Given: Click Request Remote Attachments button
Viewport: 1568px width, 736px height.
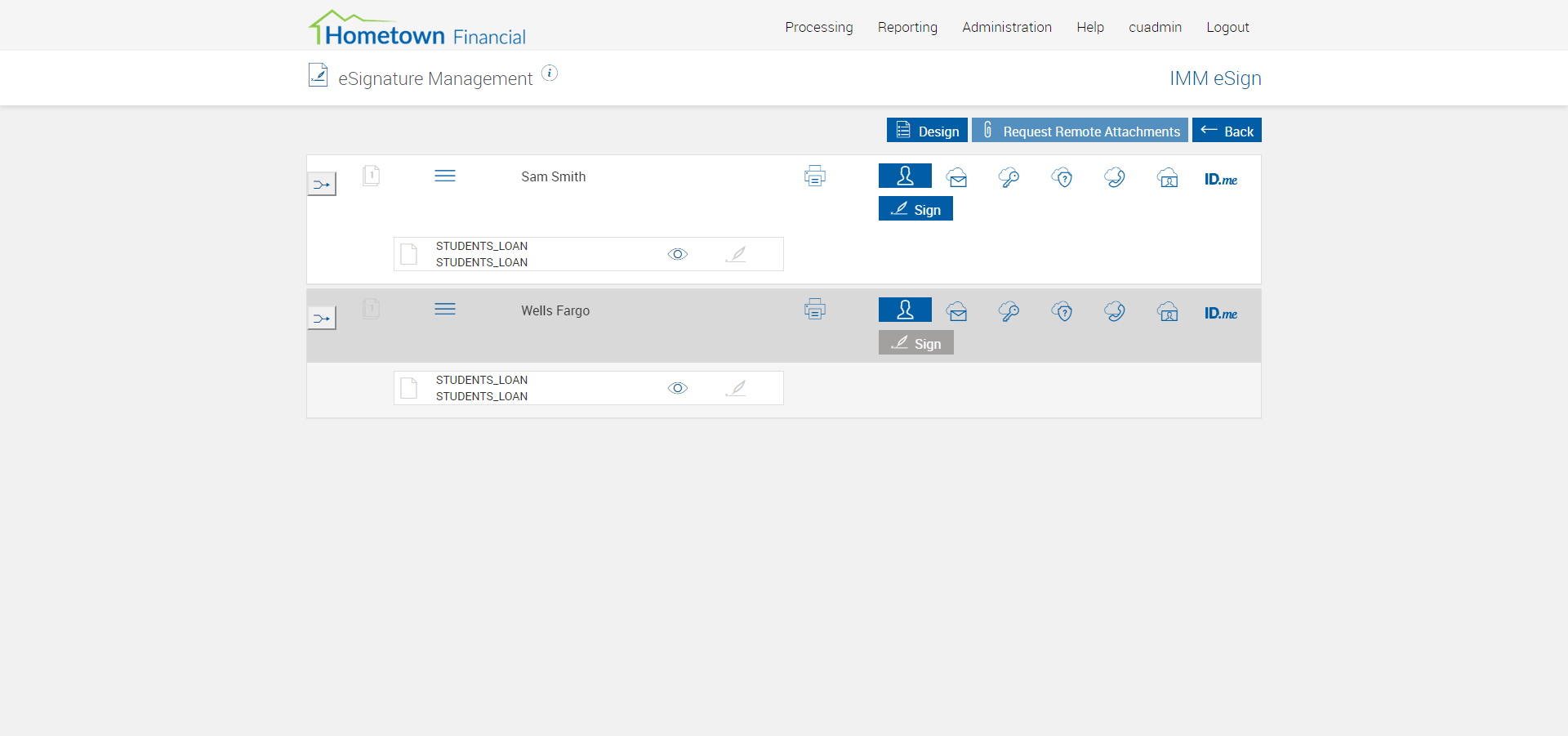Looking at the screenshot, I should click(1080, 131).
